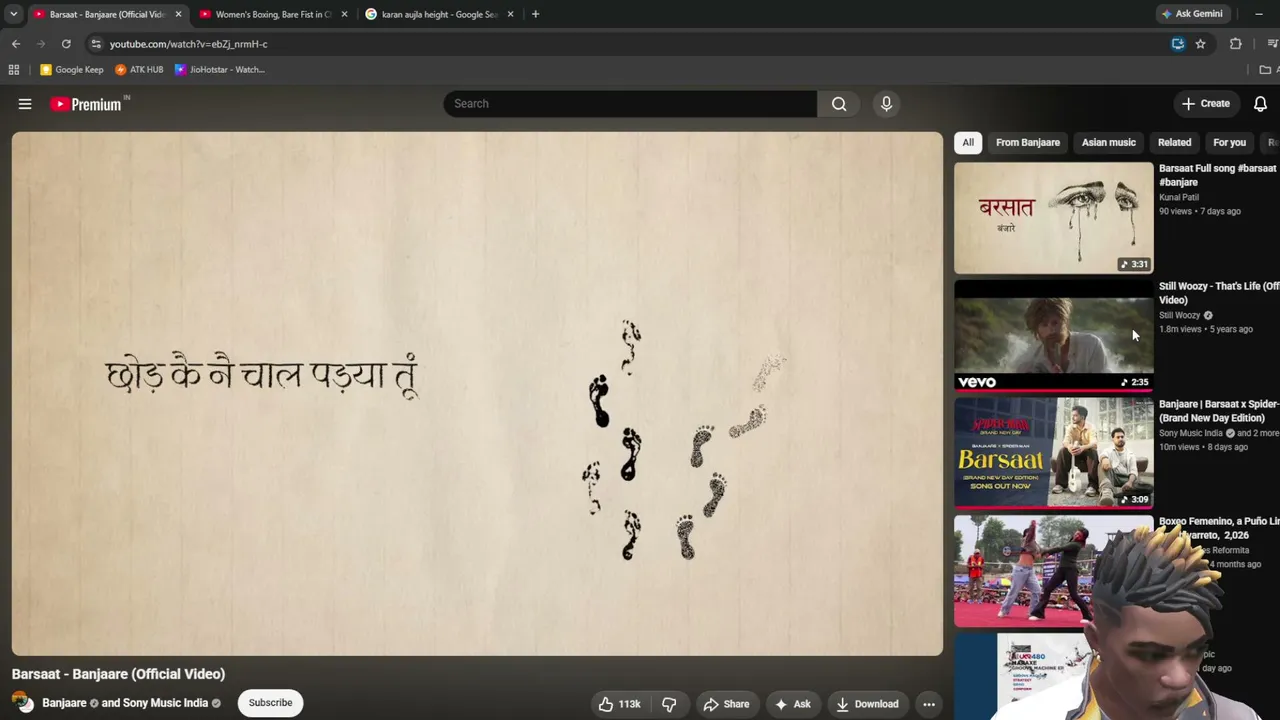Open Chrome Extensions puzzle icon
The width and height of the screenshot is (1280, 720).
[1236, 44]
